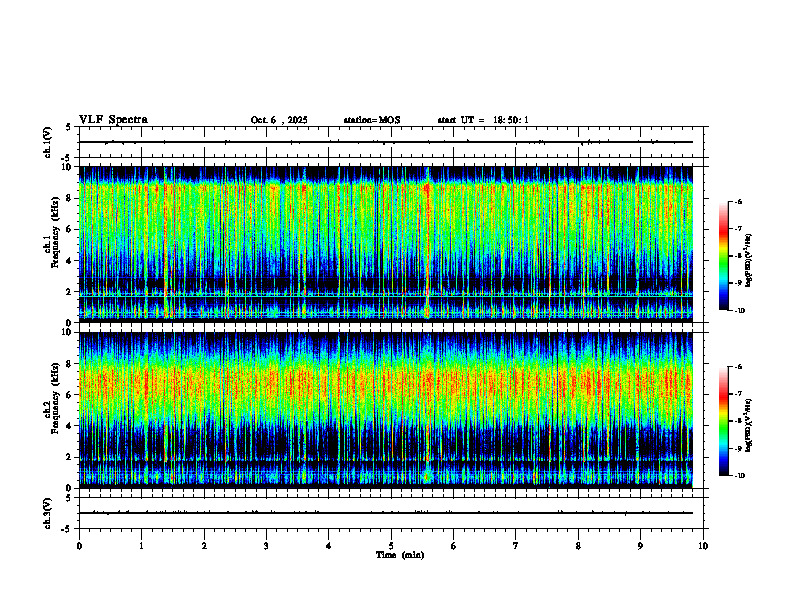The image size is (792, 612).
Task: Click the "-10" label on the lower colorbar
Action: (x=739, y=476)
